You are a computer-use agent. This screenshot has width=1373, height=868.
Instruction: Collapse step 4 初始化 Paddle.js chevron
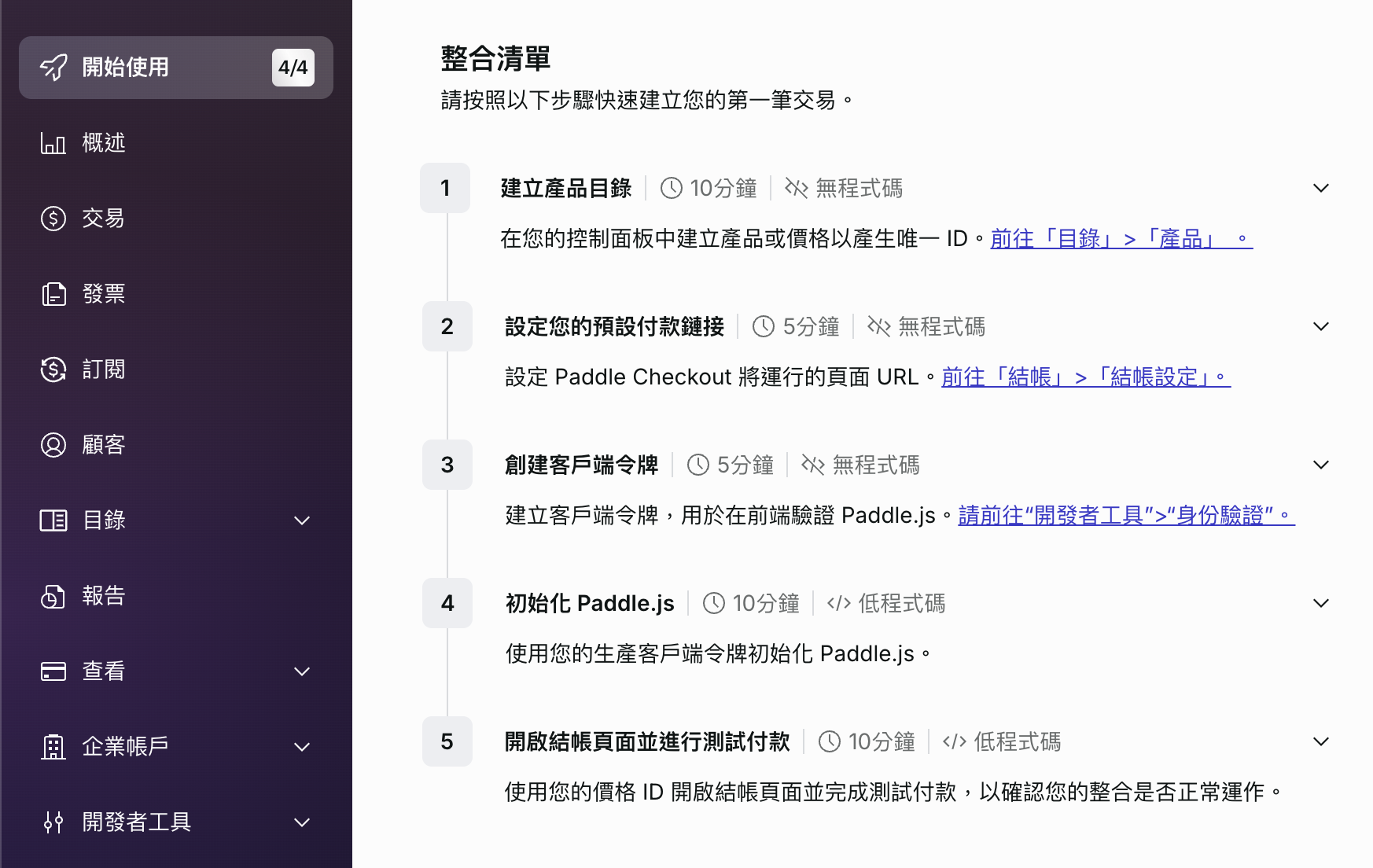(1321, 603)
